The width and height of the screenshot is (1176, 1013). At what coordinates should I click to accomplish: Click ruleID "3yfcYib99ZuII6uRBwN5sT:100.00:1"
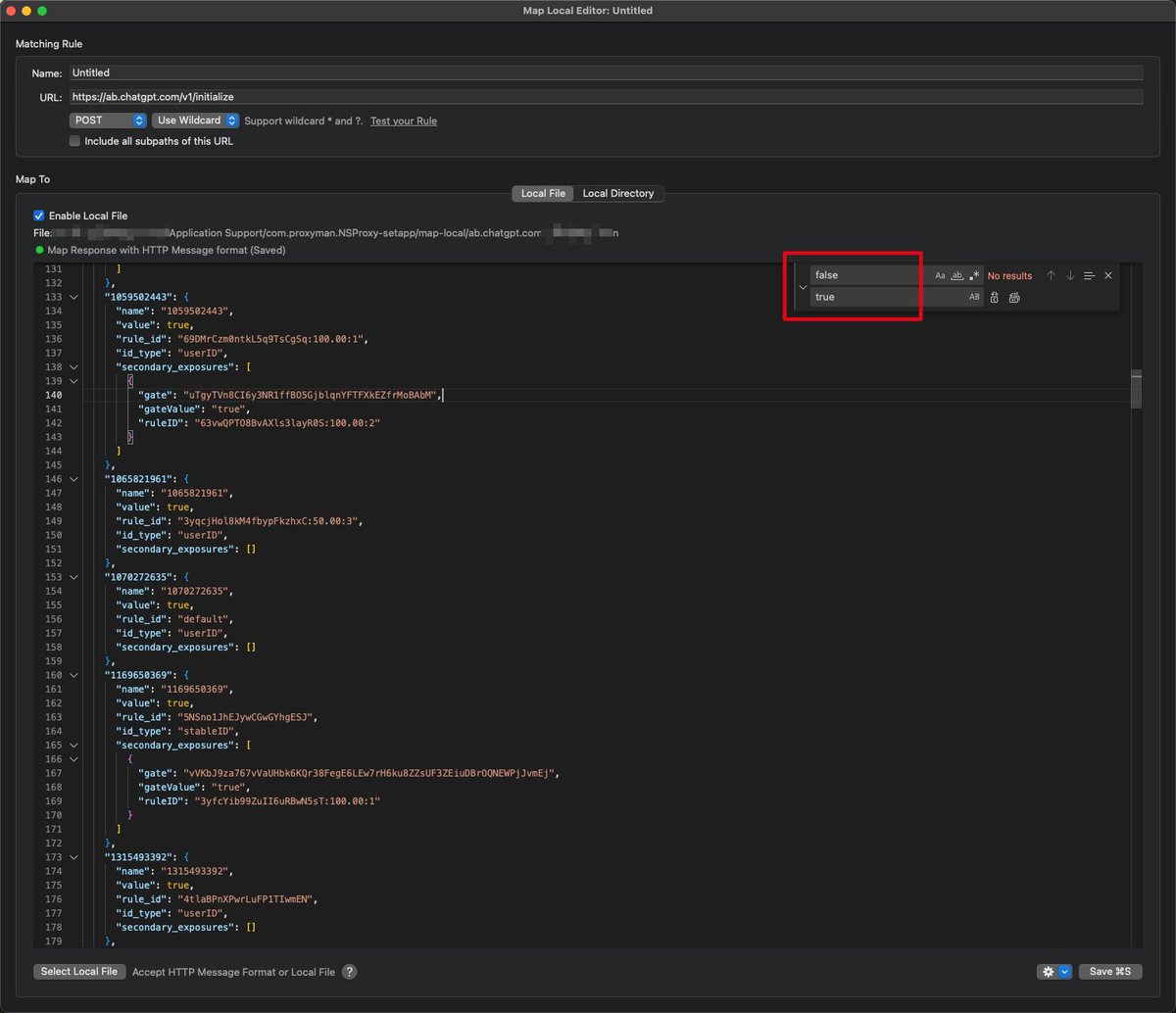(287, 801)
